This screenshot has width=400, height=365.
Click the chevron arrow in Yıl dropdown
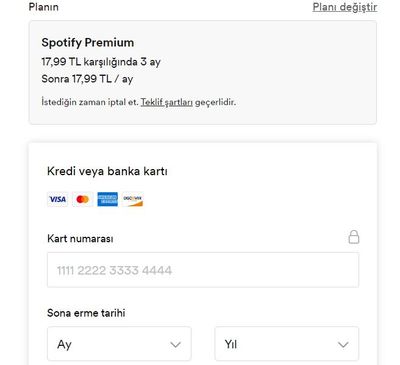tap(343, 344)
